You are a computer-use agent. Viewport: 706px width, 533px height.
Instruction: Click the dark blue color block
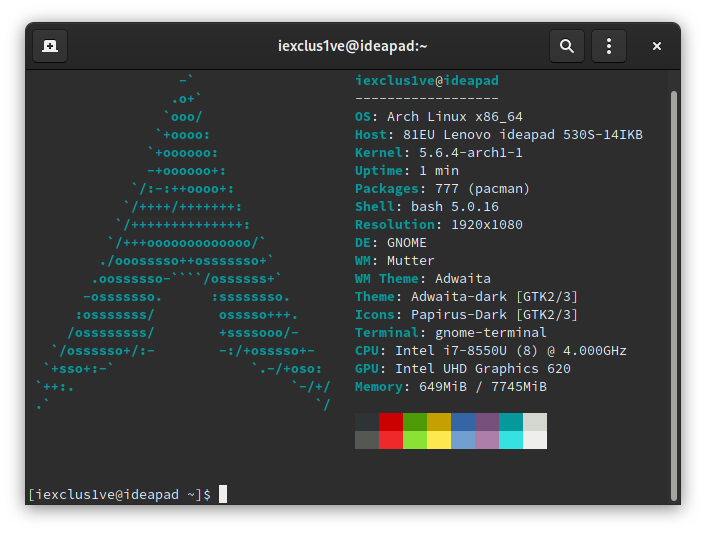point(463,422)
